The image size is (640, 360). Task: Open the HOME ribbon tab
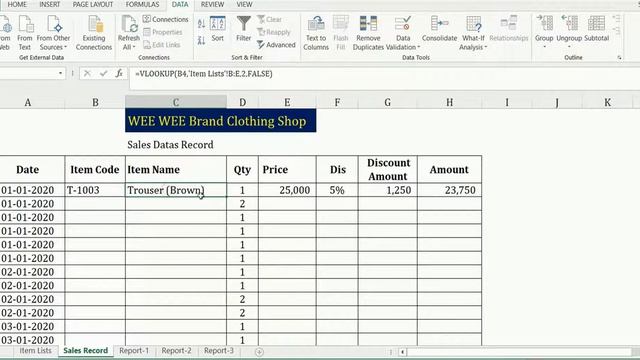pyautogui.click(x=17, y=4)
